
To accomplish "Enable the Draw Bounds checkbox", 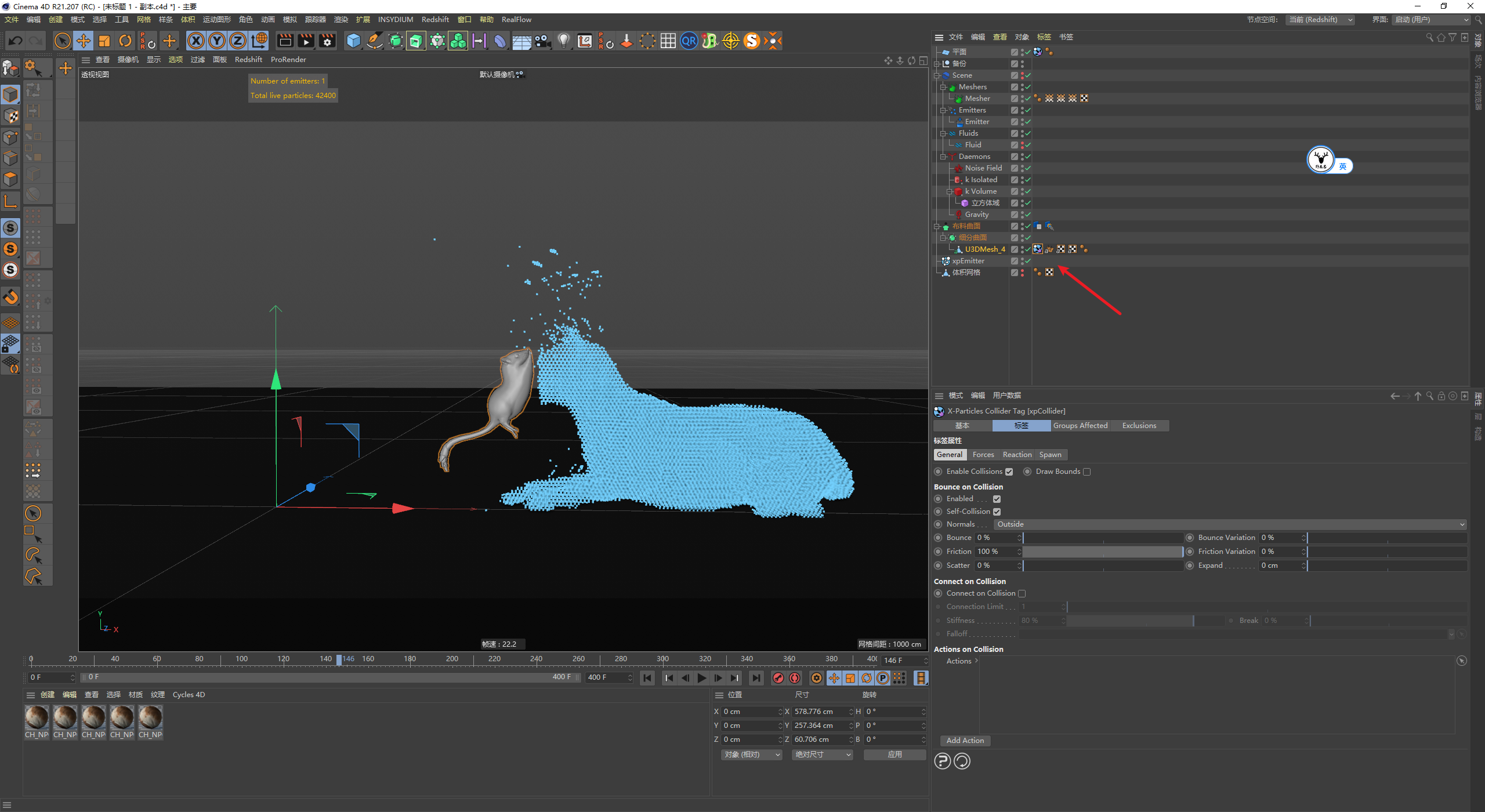I will tap(1086, 472).
